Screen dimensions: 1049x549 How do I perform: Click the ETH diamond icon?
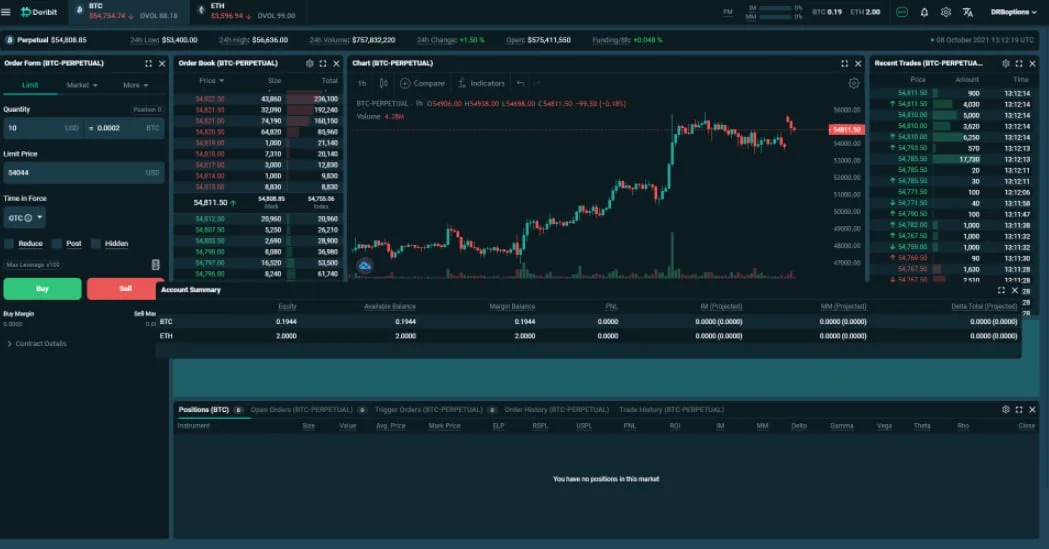(x=201, y=10)
